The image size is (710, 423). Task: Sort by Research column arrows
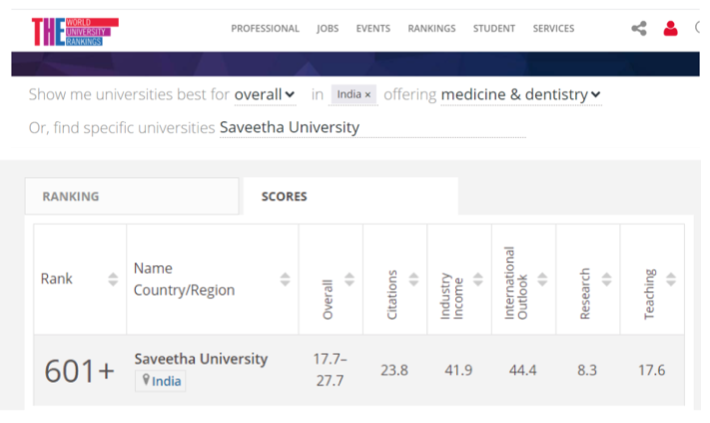606,280
